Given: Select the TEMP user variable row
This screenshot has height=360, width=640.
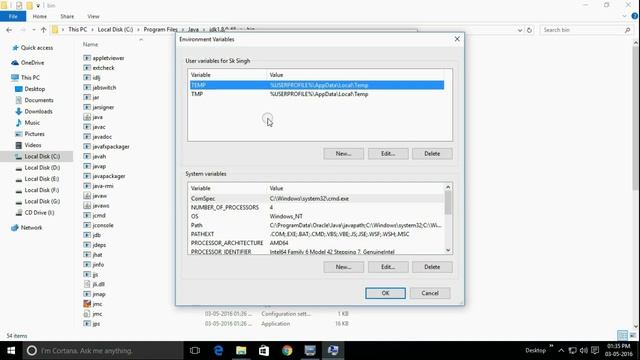Looking at the screenshot, I should pos(317,85).
